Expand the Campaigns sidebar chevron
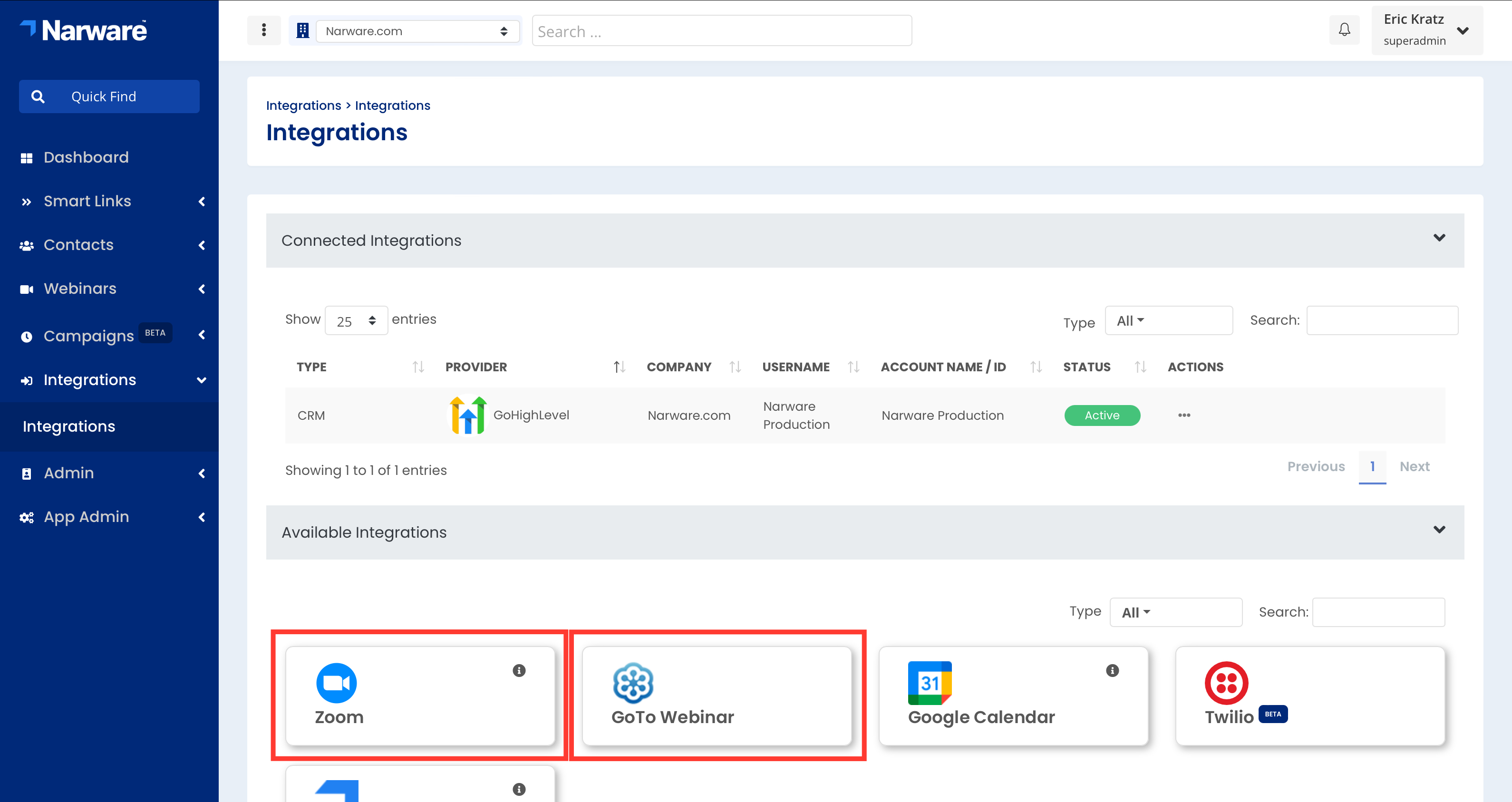The height and width of the screenshot is (802, 1512). point(202,334)
